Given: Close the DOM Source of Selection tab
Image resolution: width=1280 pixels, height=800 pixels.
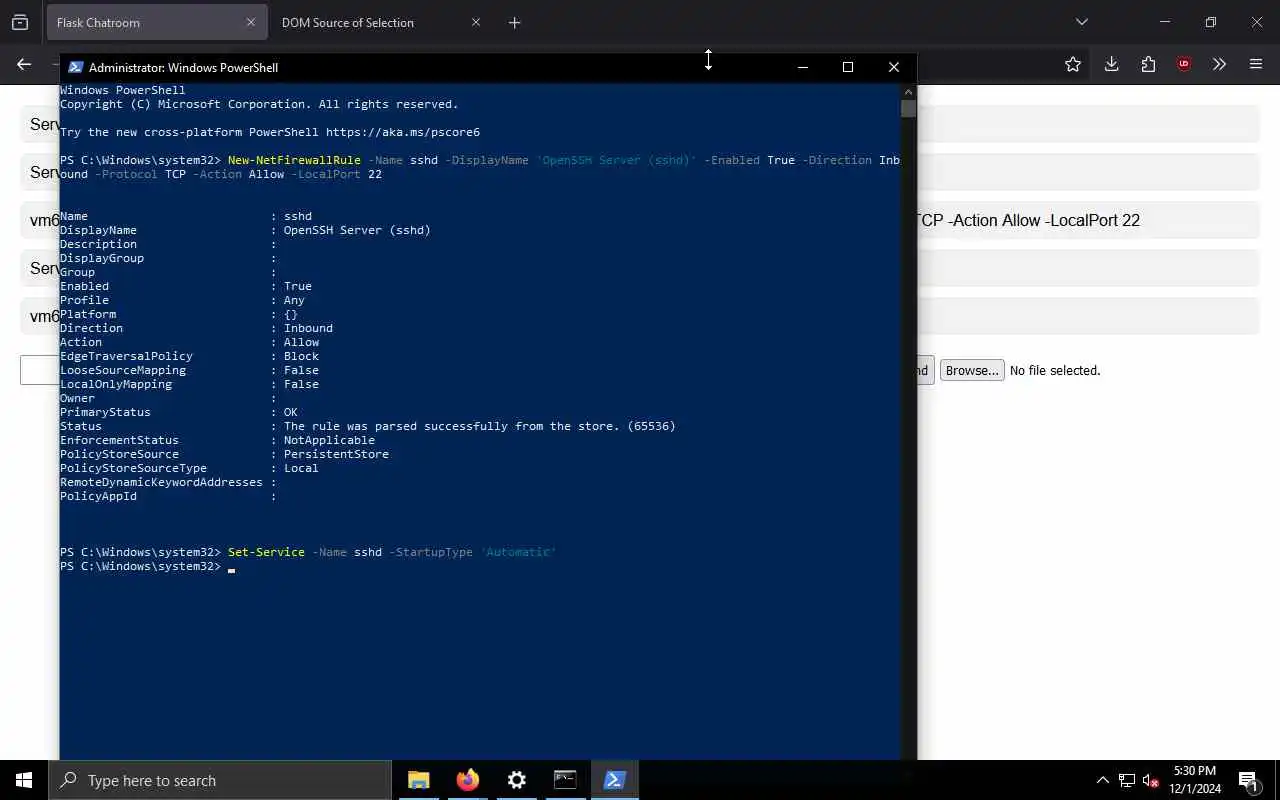Looking at the screenshot, I should 475,22.
